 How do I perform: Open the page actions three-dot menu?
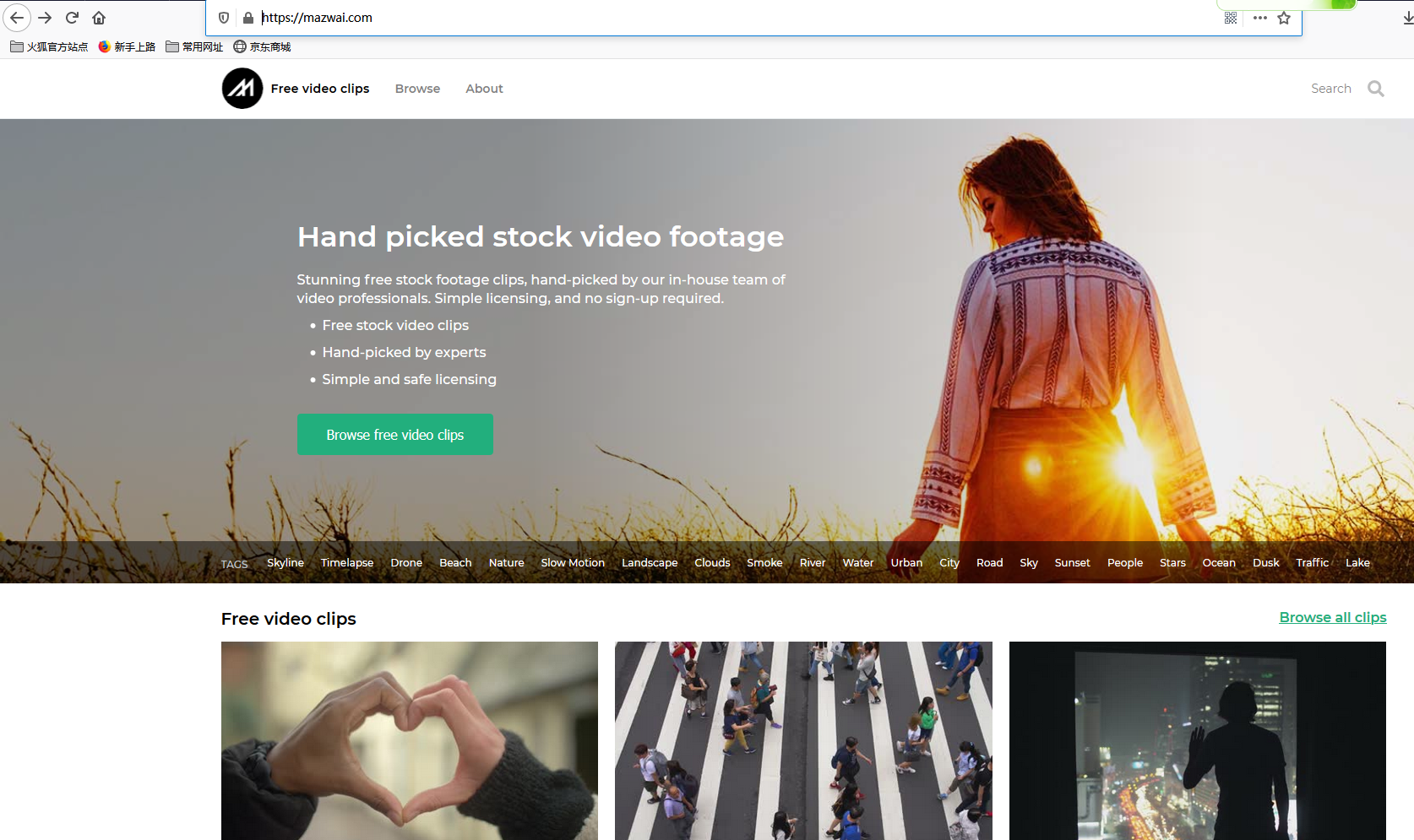point(1260,18)
